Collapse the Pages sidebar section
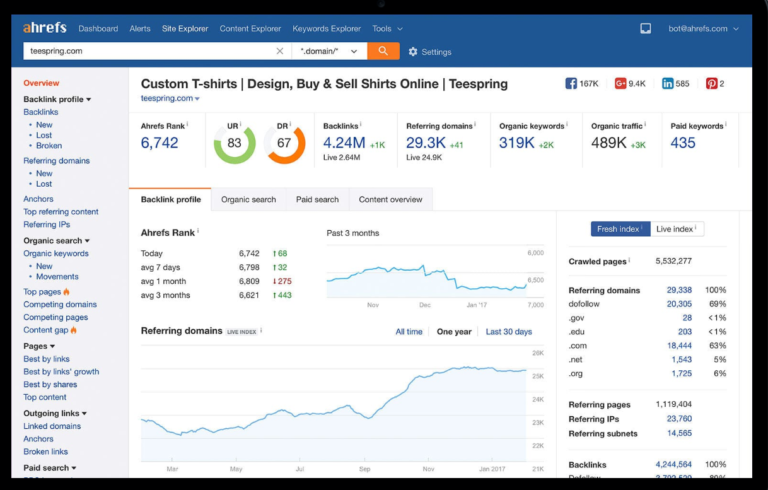The height and width of the screenshot is (490, 768). [x=39, y=346]
